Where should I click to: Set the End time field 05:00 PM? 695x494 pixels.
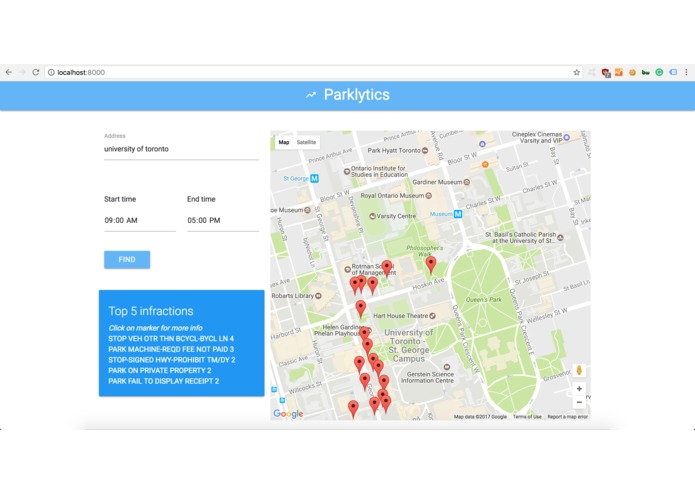(223, 221)
